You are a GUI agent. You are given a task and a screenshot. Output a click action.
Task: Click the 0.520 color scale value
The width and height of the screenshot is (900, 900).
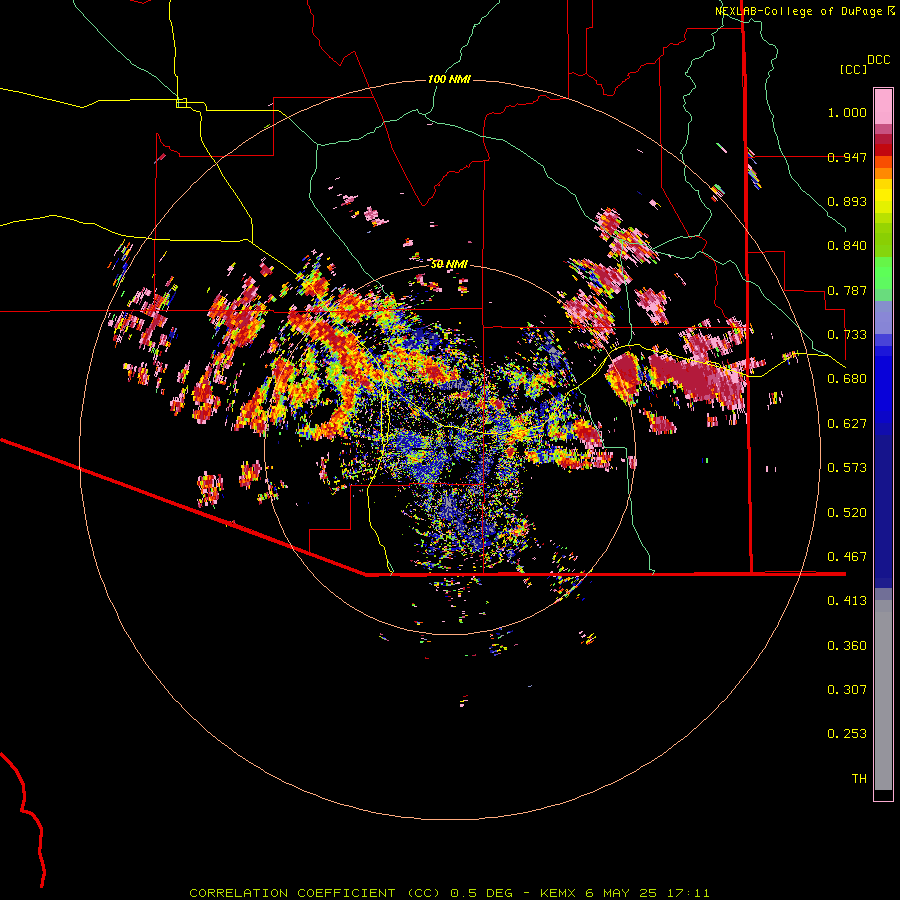coord(847,513)
